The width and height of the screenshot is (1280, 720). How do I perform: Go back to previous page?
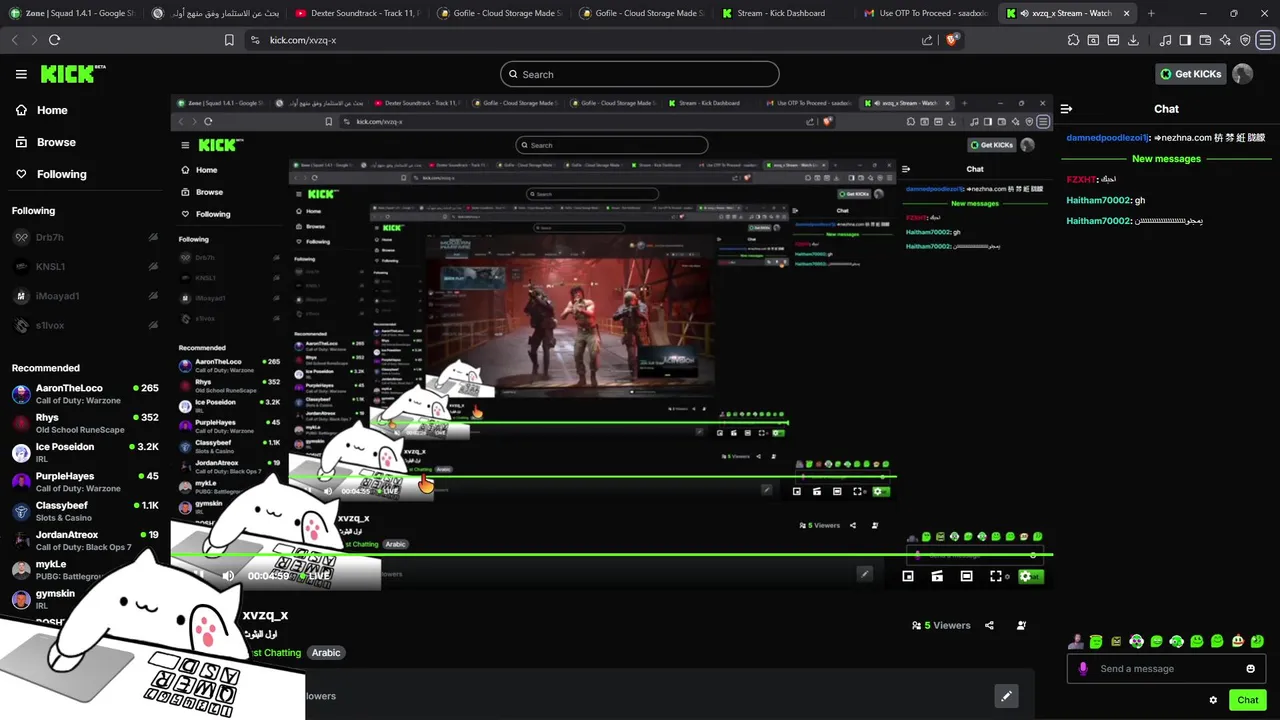14,40
